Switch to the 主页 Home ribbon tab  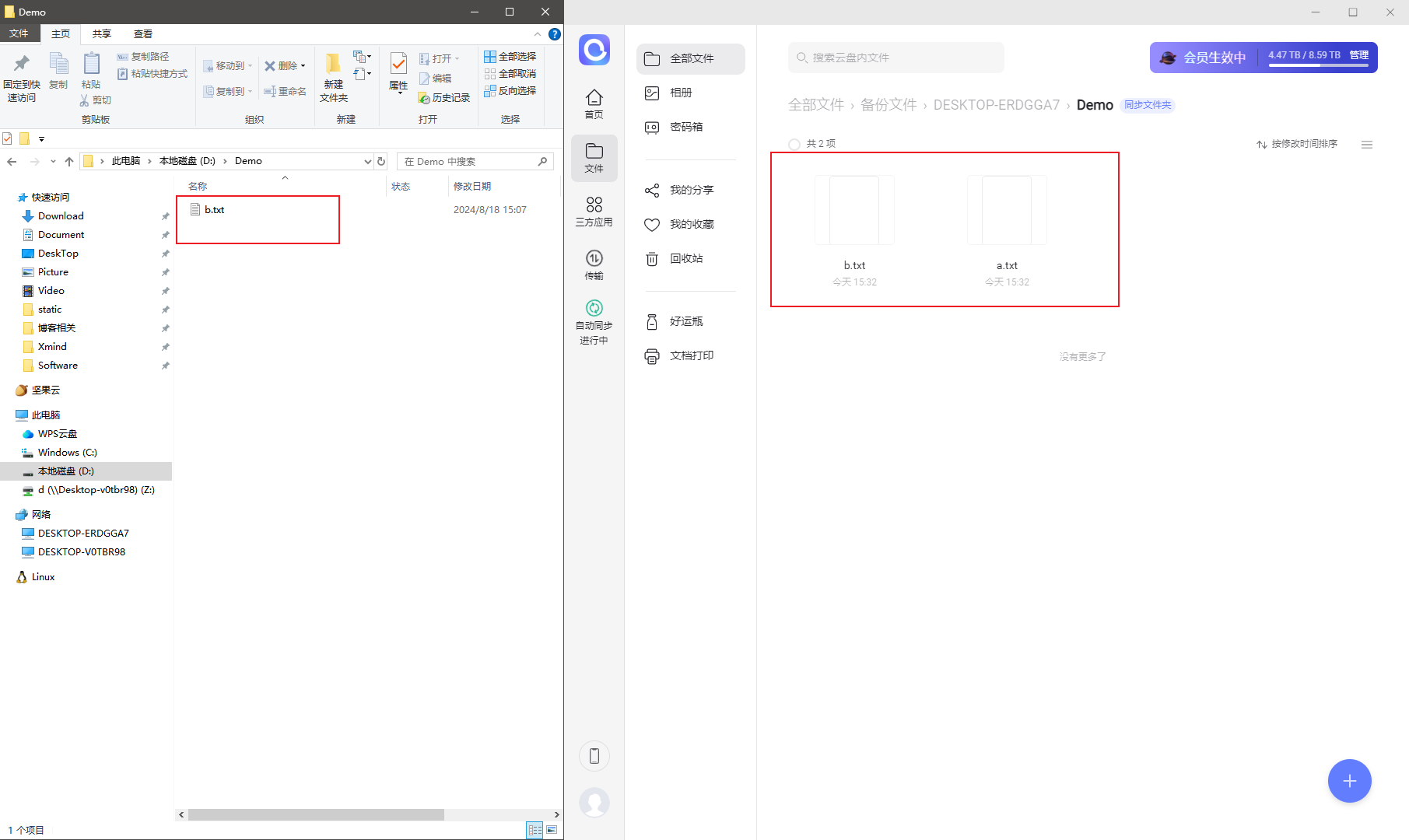coord(61,34)
